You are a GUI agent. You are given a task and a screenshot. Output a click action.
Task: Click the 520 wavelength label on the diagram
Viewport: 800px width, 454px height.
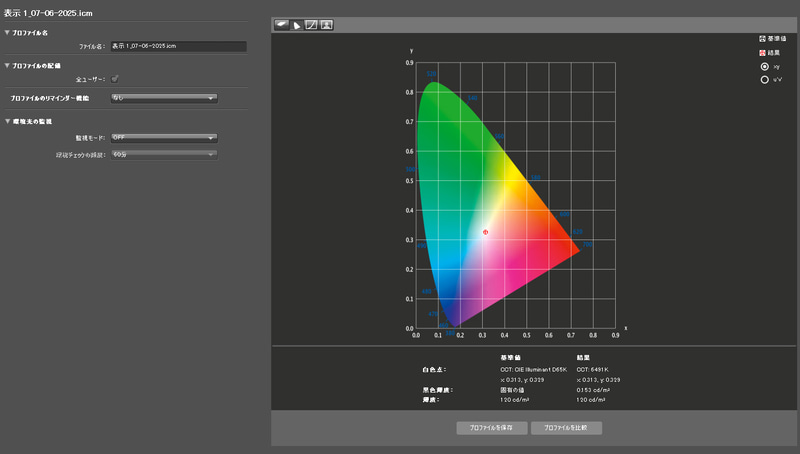431,74
